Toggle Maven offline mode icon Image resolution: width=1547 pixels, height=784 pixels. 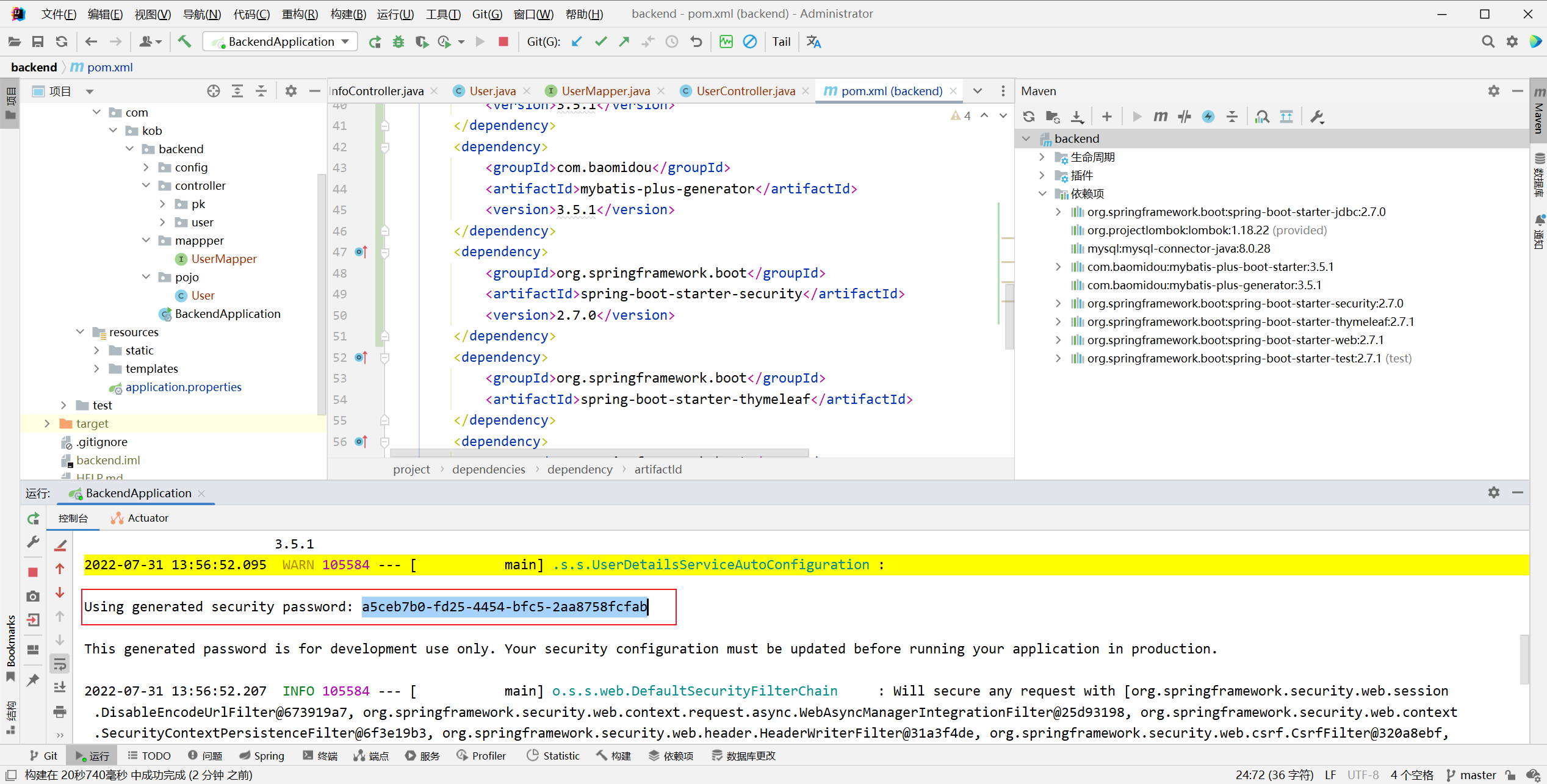pyautogui.click(x=1185, y=117)
